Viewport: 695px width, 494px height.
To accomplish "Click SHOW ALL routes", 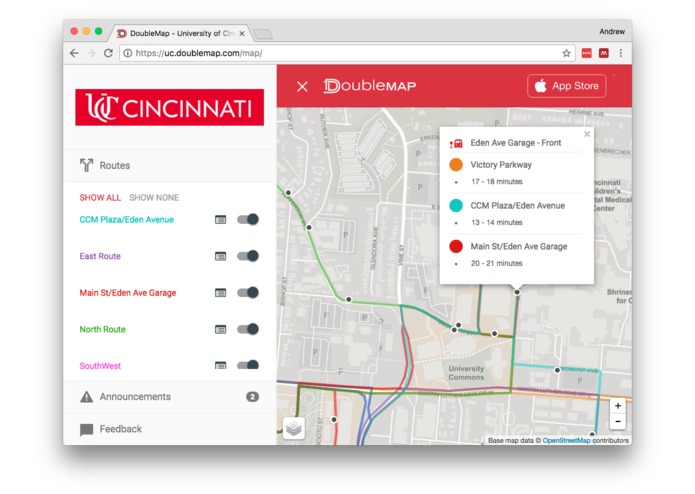I will [x=100, y=198].
